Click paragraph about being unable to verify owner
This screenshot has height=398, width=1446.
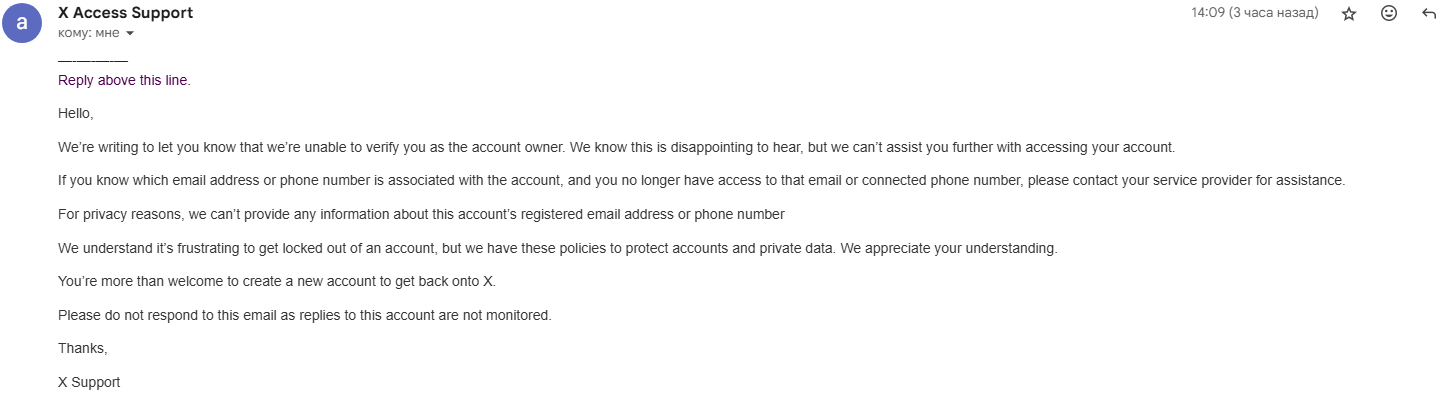616,147
